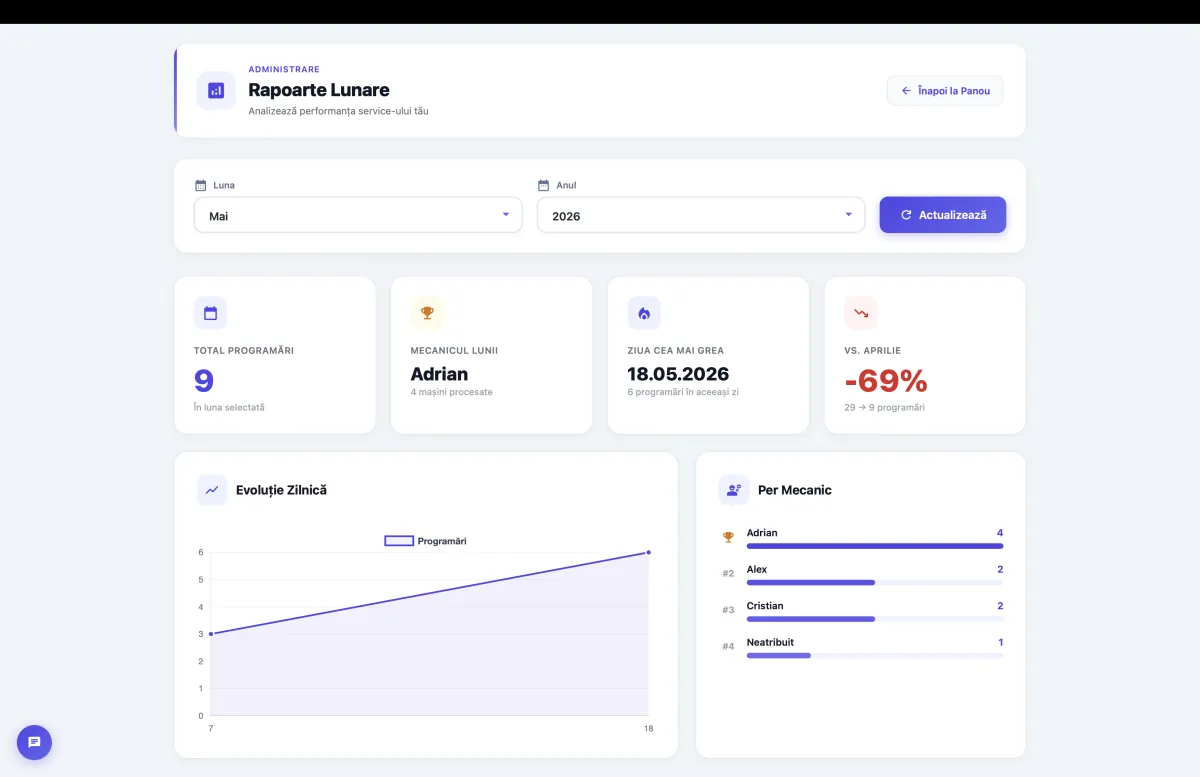Click the flame icon on Ziua Cea Mai Grea card
1200x777 pixels.
click(x=644, y=313)
